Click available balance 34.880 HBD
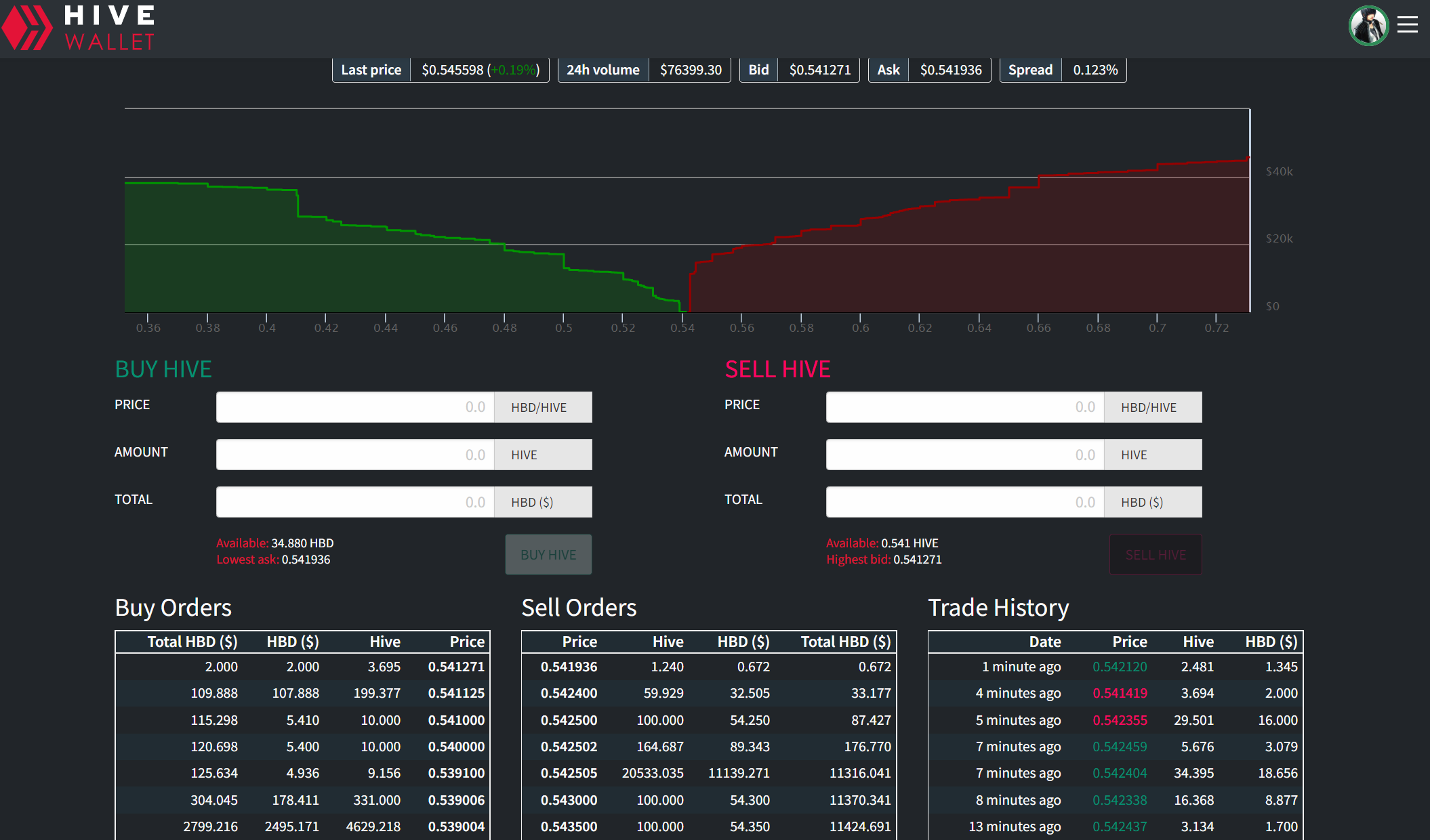1430x840 pixels. 302,543
